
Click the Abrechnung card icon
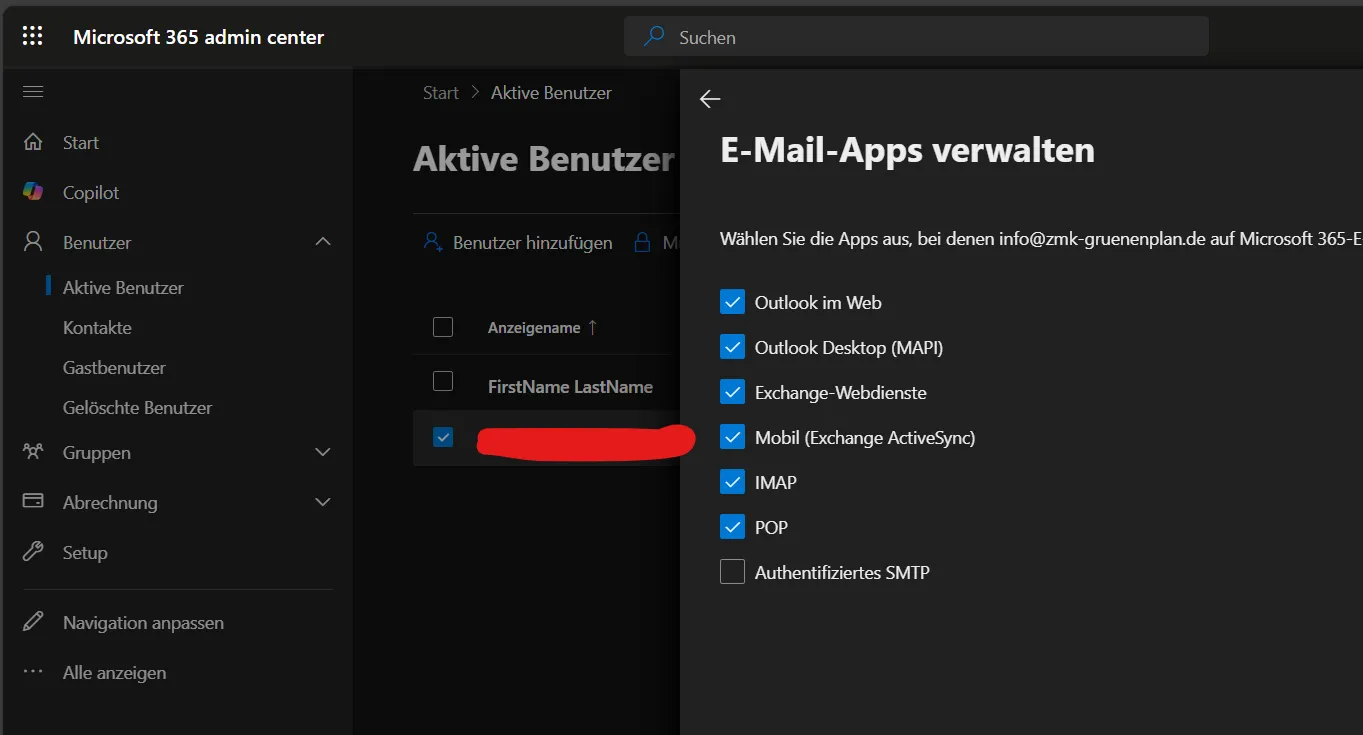pos(33,502)
